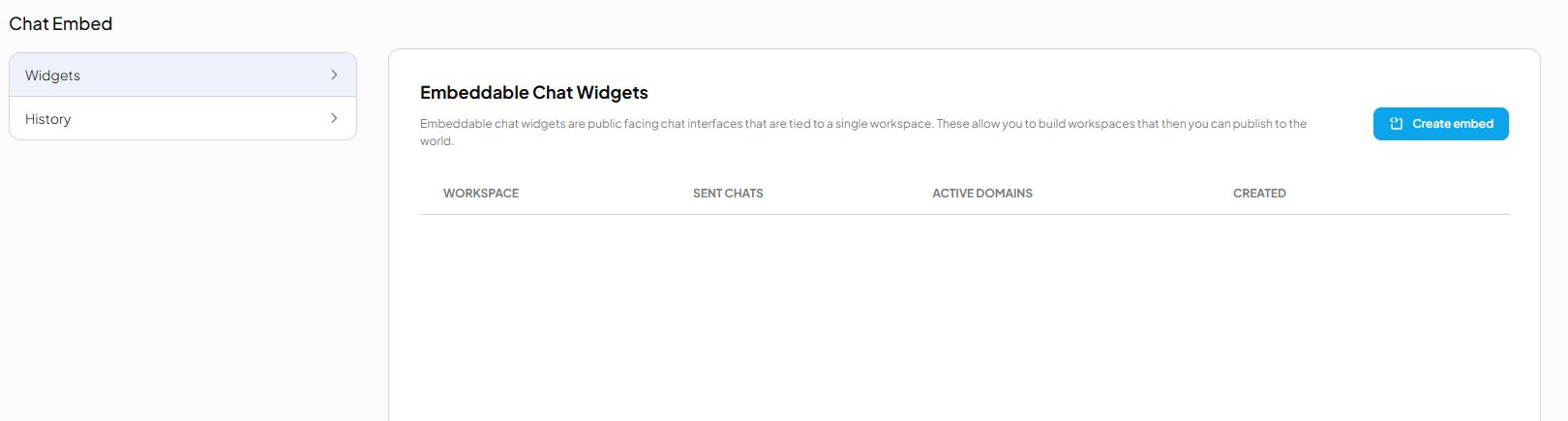Image resolution: width=1568 pixels, height=421 pixels.
Task: Click the SENT CHATS column header
Action: pos(728,194)
